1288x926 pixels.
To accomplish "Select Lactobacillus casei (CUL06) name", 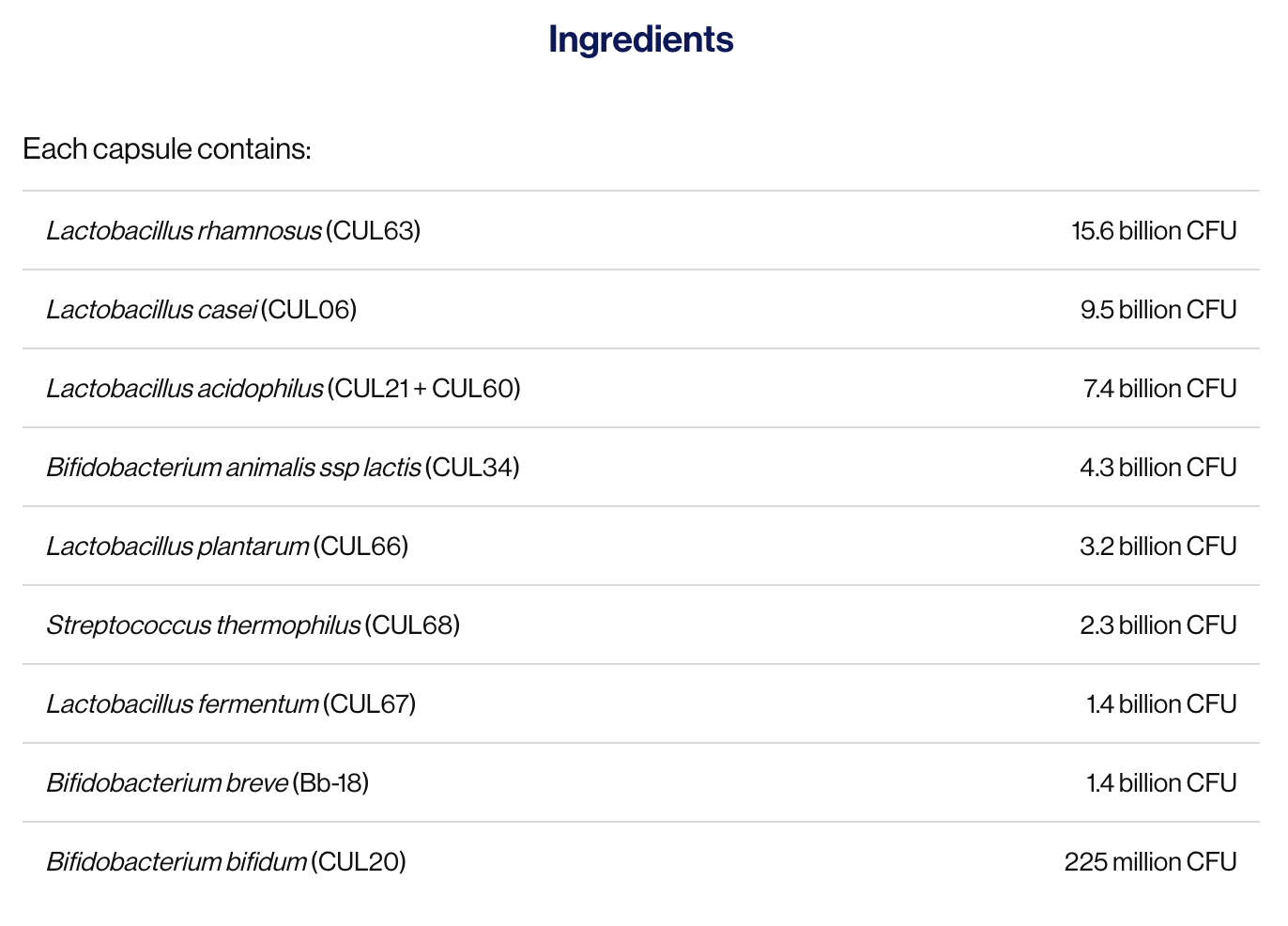I will (x=202, y=309).
